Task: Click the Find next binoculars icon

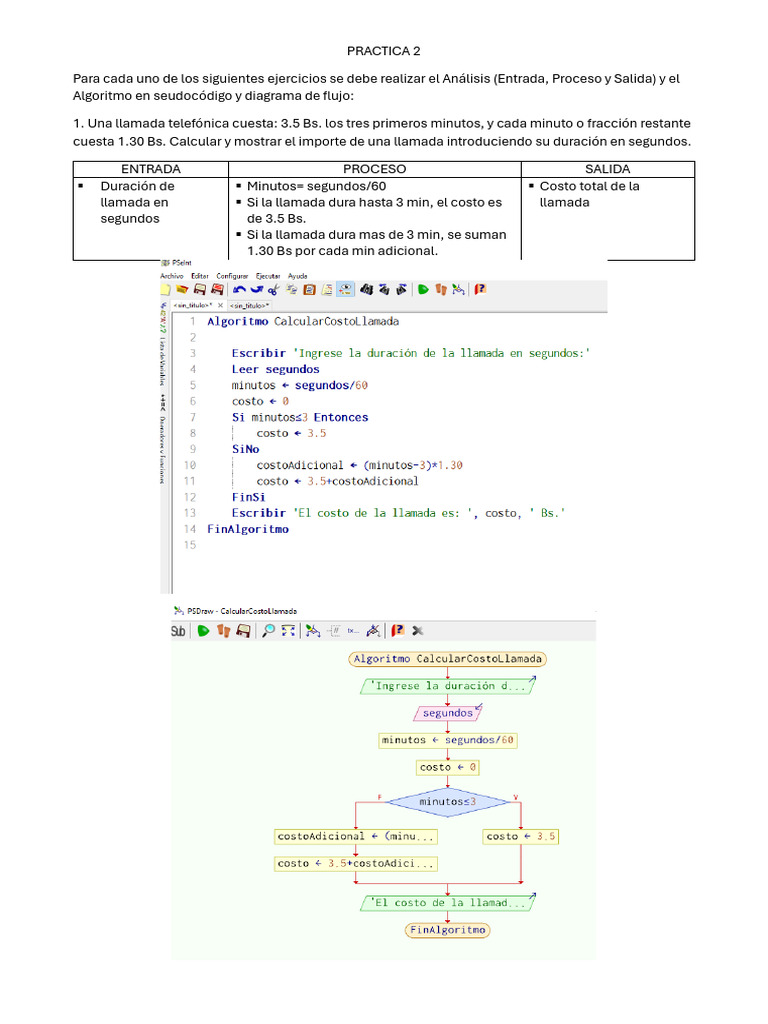Action: [x=402, y=289]
